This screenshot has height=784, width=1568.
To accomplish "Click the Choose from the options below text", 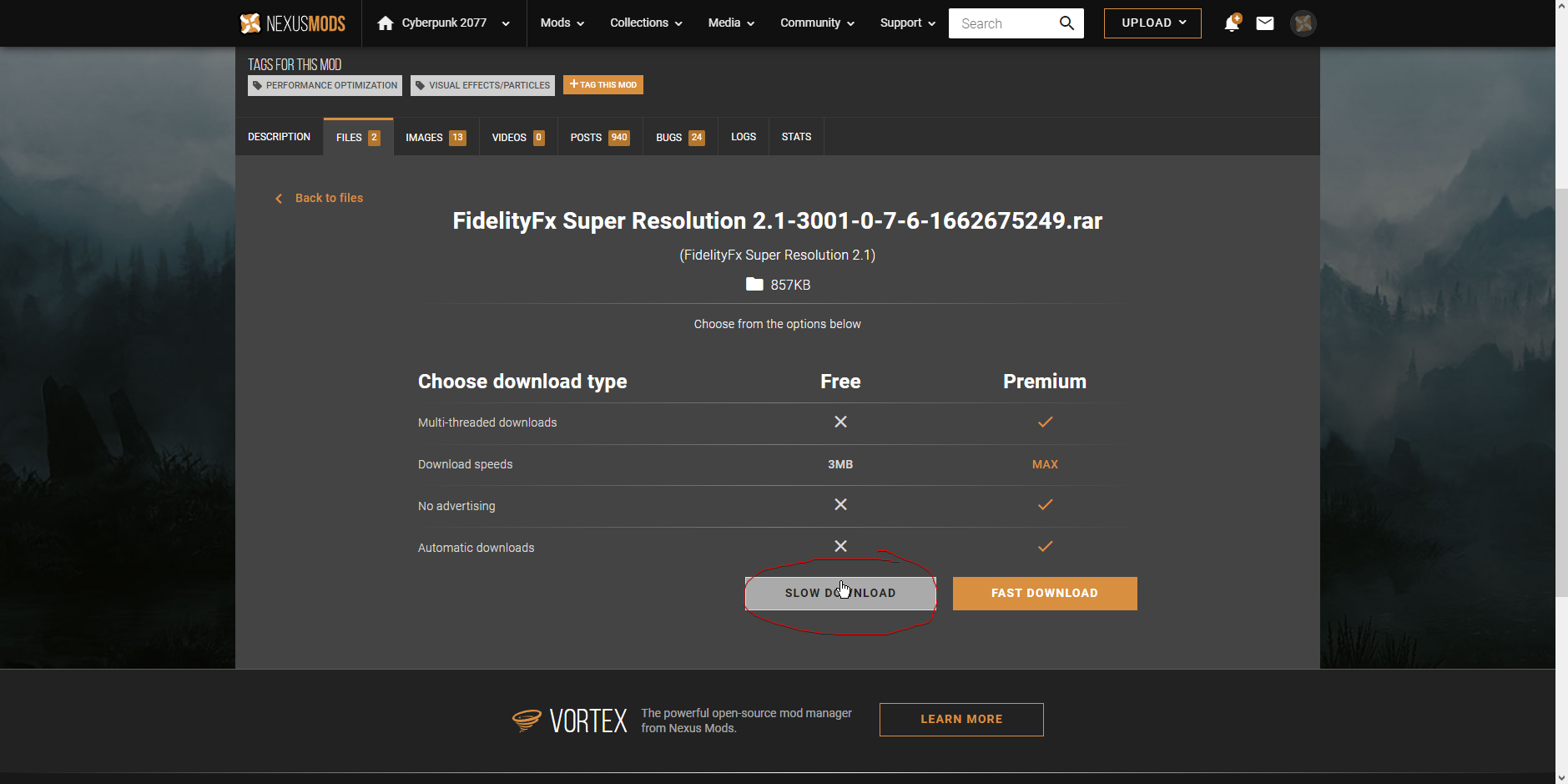I will (778, 324).
